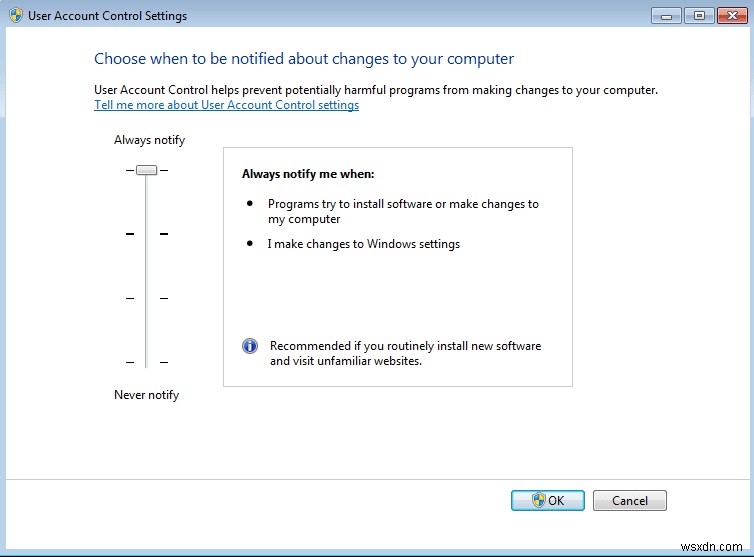Click the Cancel button
Viewport: 754px width, 557px height.
click(629, 500)
